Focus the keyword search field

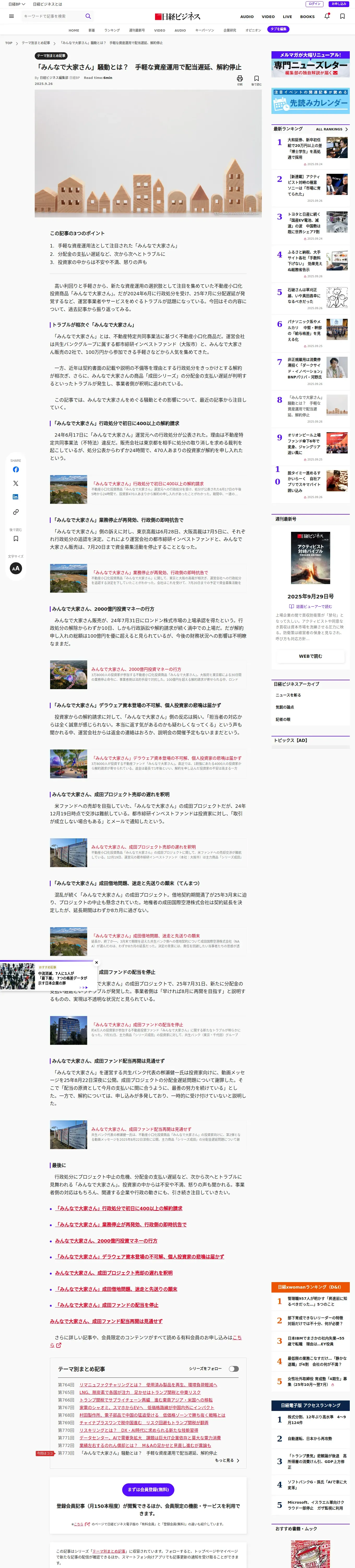point(52,16)
